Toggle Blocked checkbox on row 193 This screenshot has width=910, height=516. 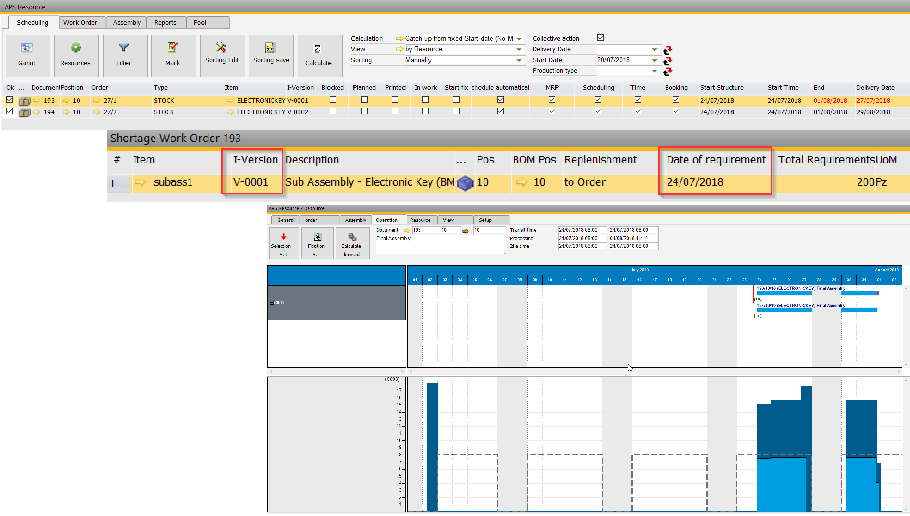click(333, 100)
